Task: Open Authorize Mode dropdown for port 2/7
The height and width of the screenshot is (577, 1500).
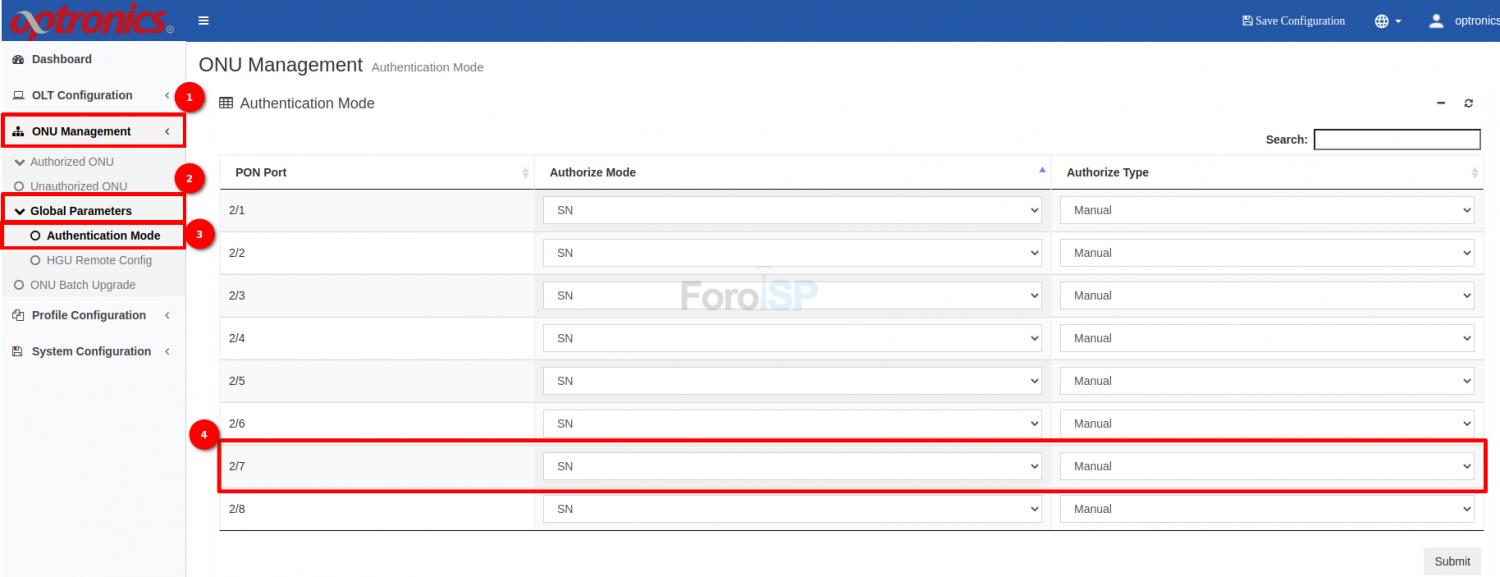Action: [793, 466]
